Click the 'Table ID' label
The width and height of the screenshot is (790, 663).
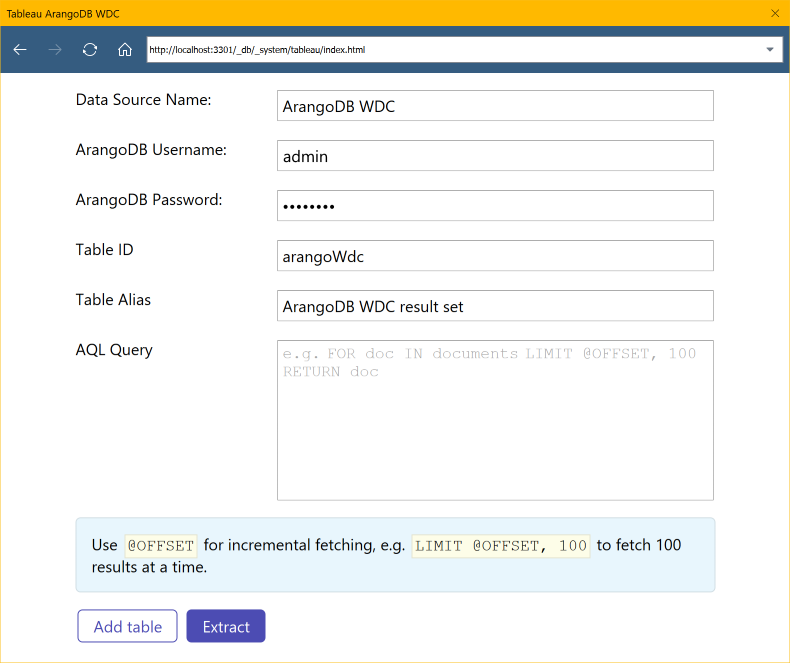[104, 249]
